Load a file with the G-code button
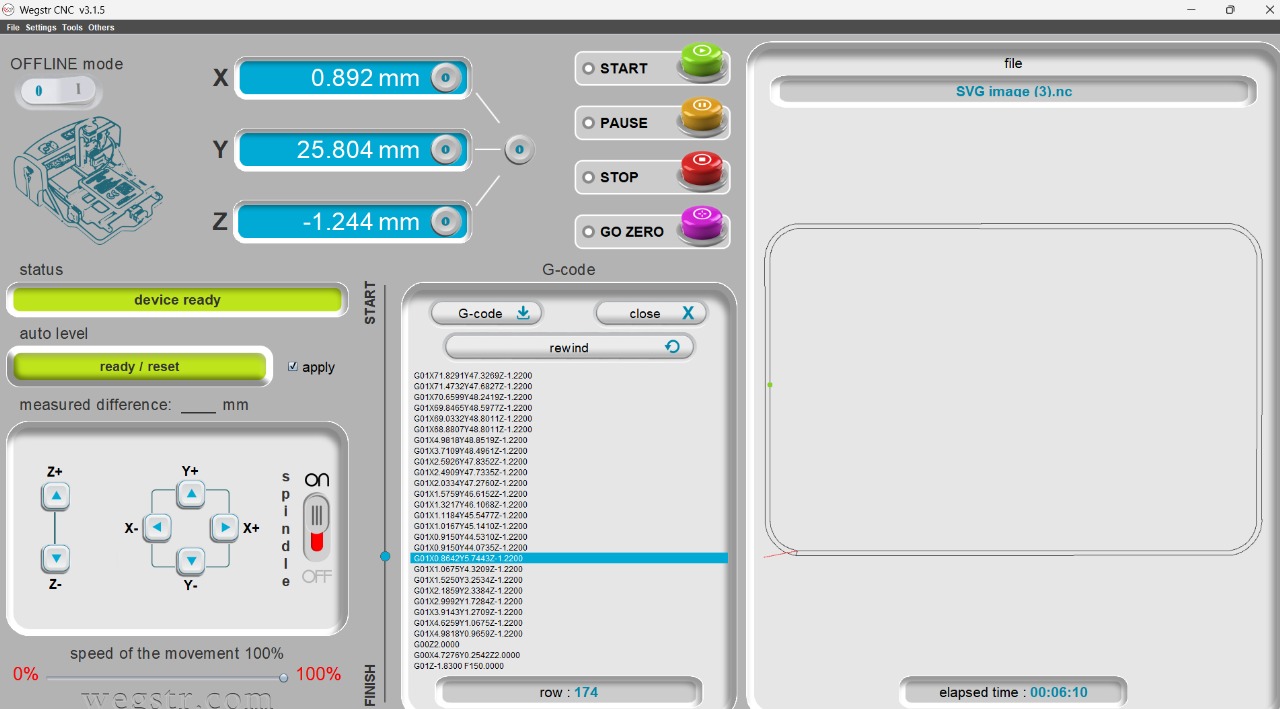 [x=487, y=313]
